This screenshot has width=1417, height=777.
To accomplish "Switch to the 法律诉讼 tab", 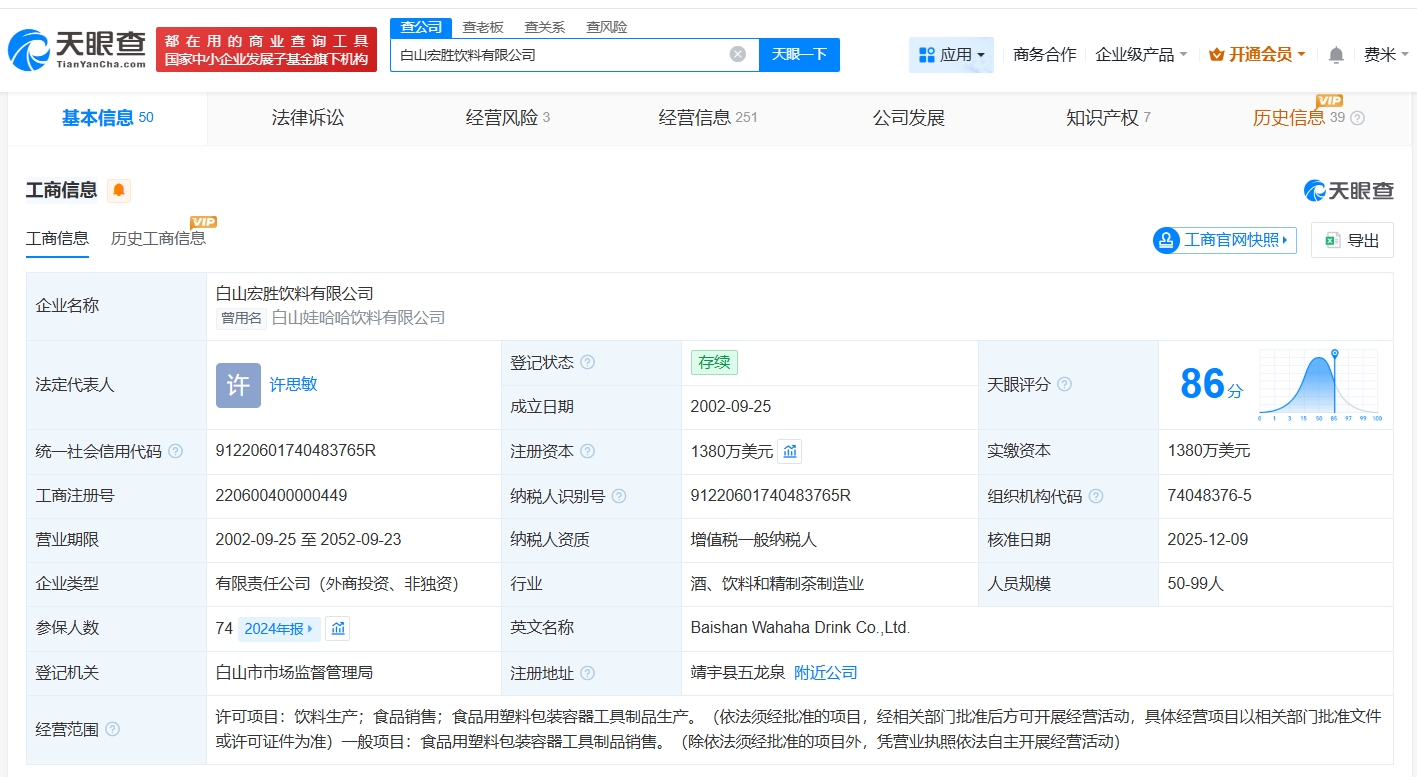I will pos(308,118).
